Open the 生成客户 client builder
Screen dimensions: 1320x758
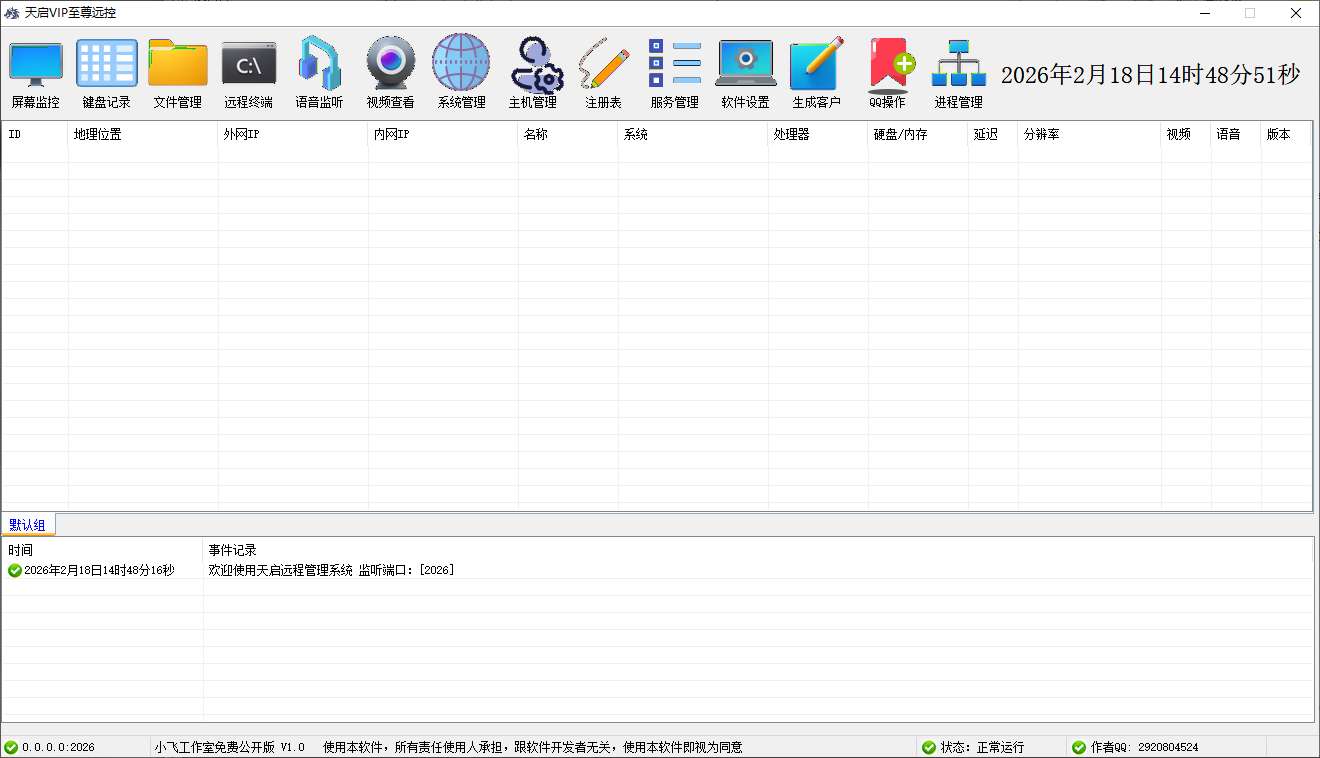coord(816,72)
